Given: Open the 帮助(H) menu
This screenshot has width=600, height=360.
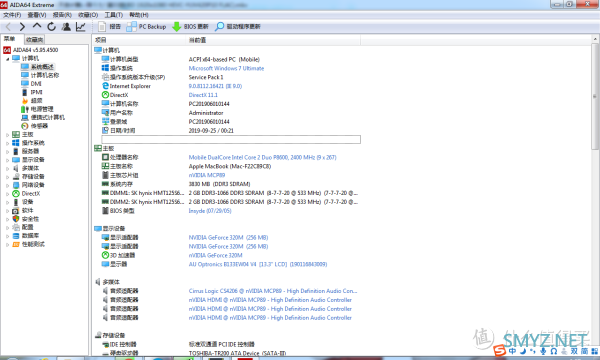Looking at the screenshot, I should pos(139,15).
